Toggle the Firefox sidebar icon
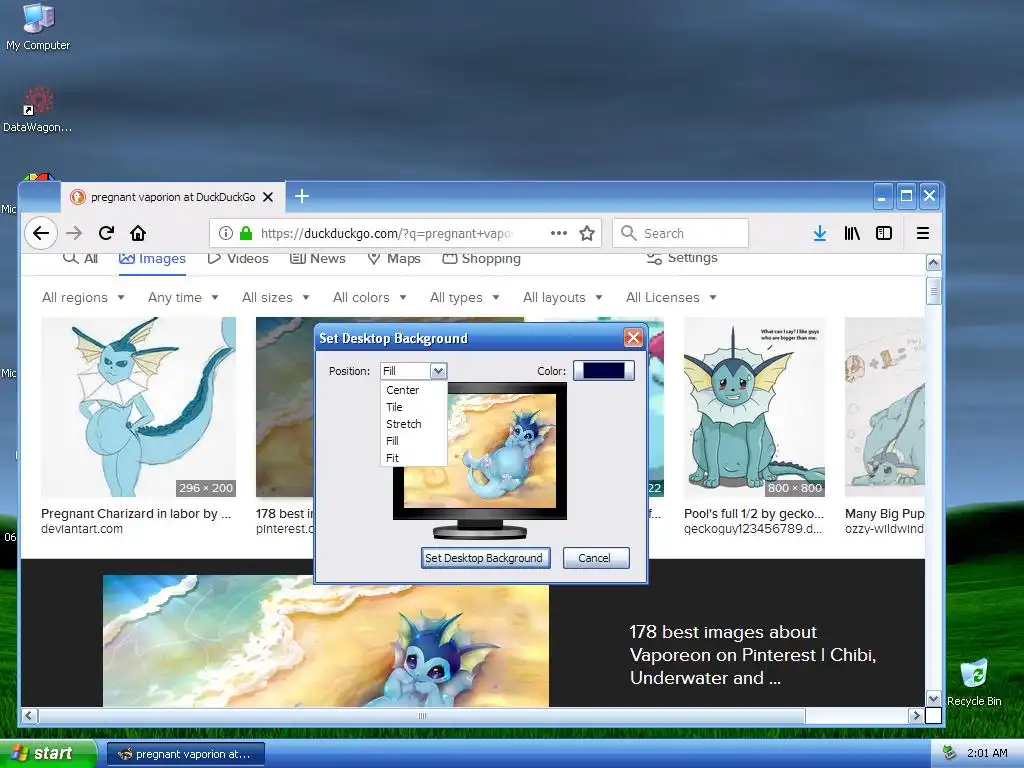Image resolution: width=1024 pixels, height=768 pixels. [884, 233]
